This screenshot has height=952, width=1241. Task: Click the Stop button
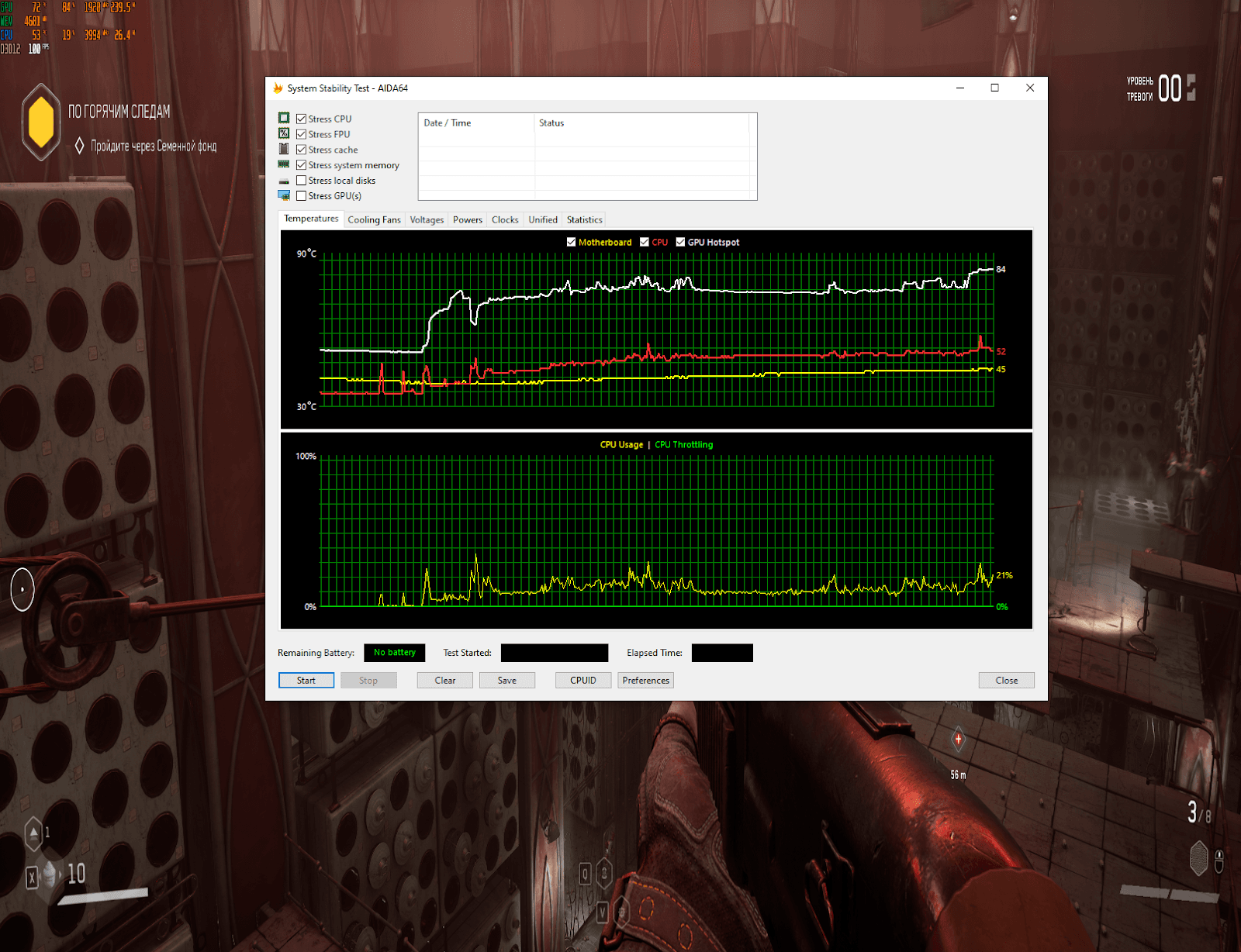(x=368, y=680)
